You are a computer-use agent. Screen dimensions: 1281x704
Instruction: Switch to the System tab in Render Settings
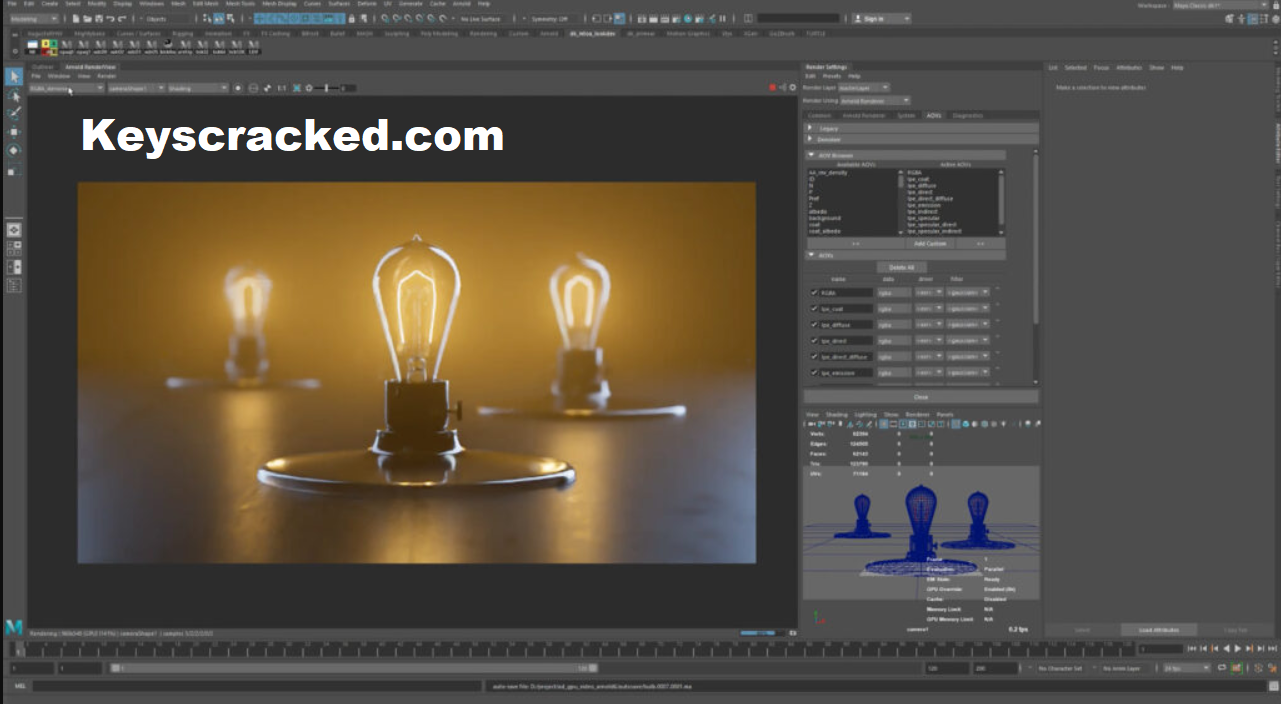906,115
